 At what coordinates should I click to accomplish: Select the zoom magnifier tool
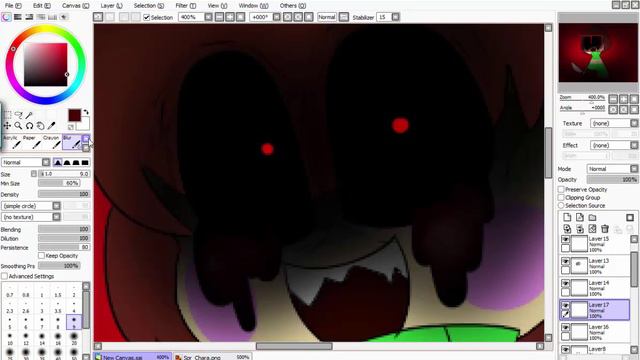(x=18, y=126)
